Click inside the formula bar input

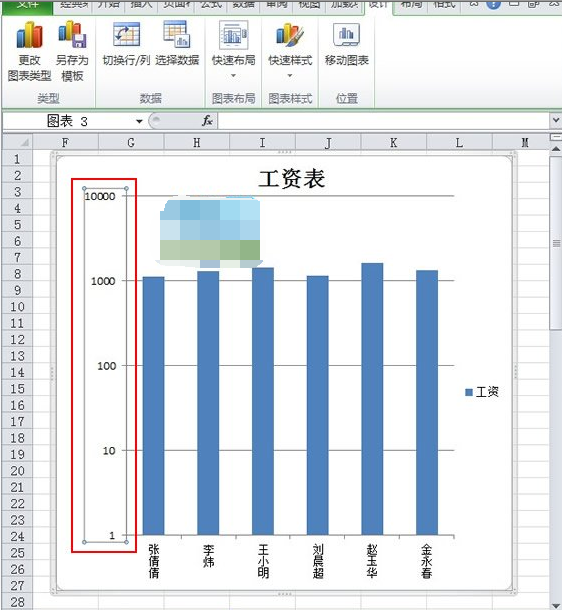click(383, 121)
